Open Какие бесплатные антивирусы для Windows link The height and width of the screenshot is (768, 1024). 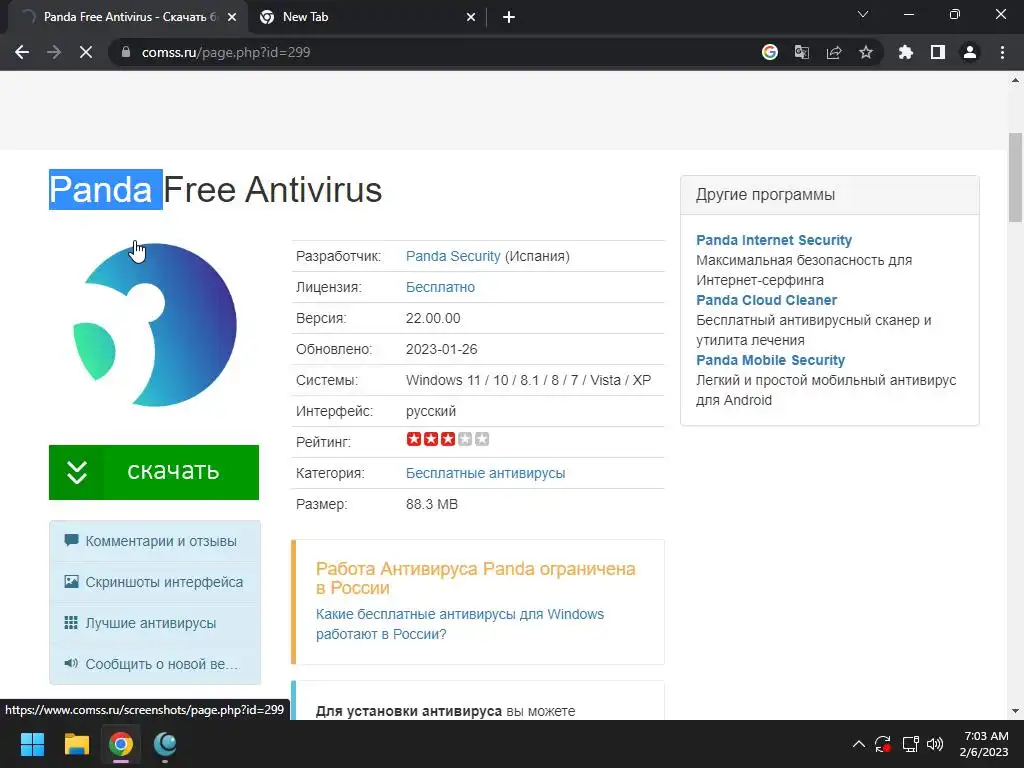point(460,624)
